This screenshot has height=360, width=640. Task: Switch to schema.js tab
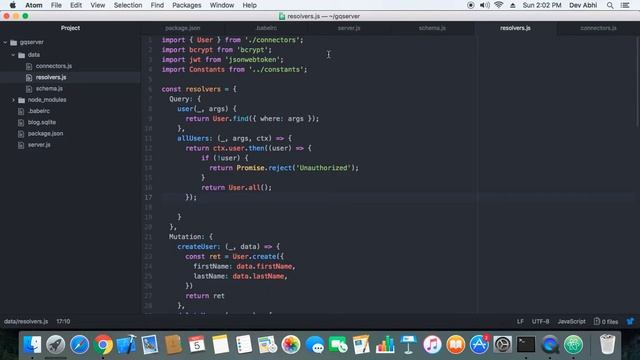click(432, 28)
